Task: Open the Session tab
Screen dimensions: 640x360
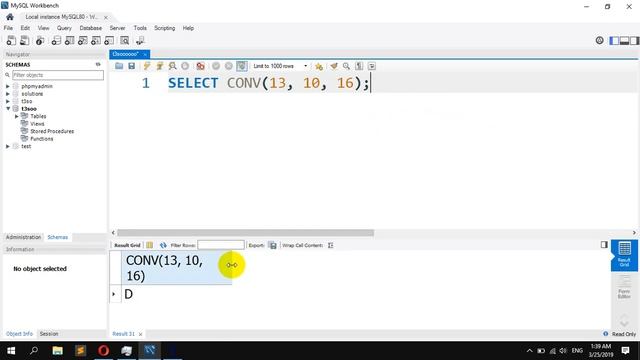Action: [x=49, y=334]
